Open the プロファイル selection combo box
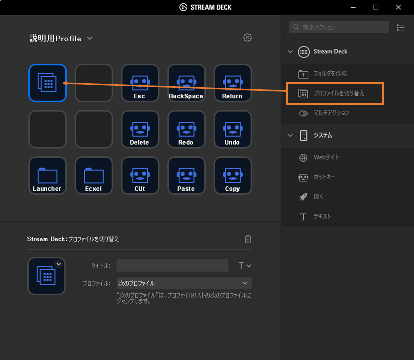The image size is (414, 360). pos(184,283)
